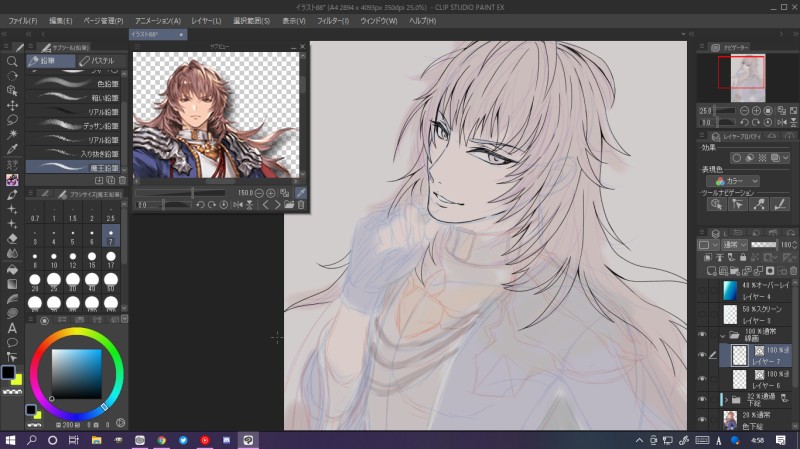The image size is (800, 449).
Task: Show layer 3 screen visibility box
Action: pos(702,314)
